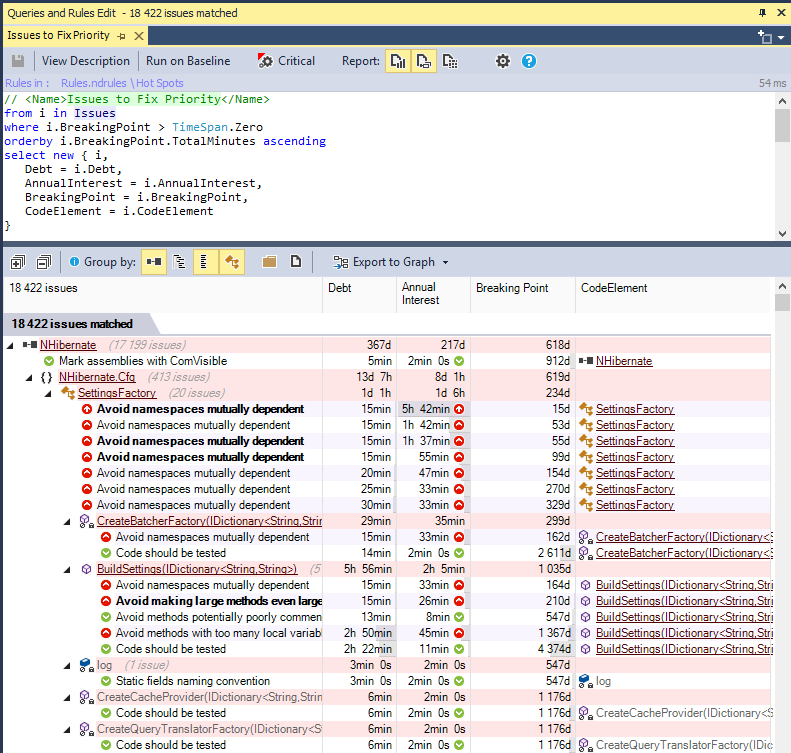Click SettingsFactory class icon in tree
Screen dimensions: 791x753
click(x=68, y=393)
